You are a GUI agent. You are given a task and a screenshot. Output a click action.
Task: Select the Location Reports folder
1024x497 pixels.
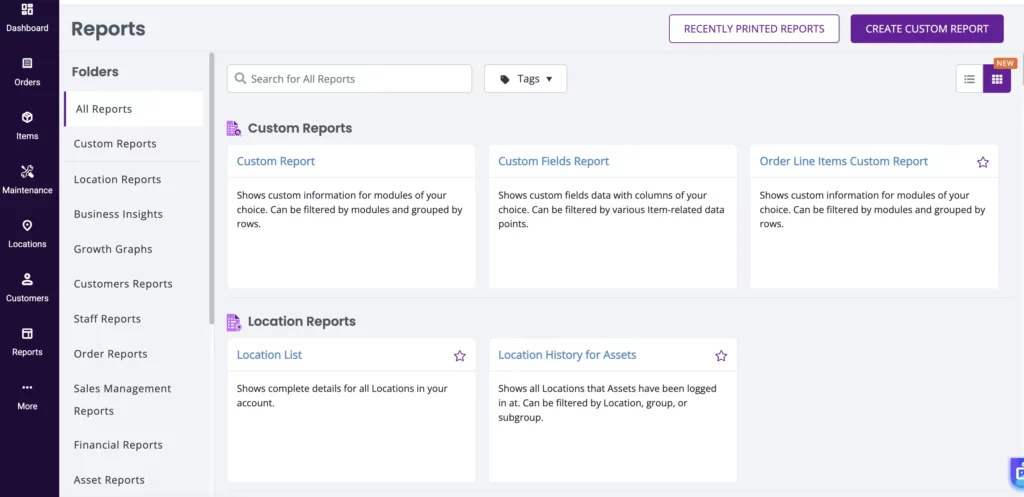[x=118, y=179]
